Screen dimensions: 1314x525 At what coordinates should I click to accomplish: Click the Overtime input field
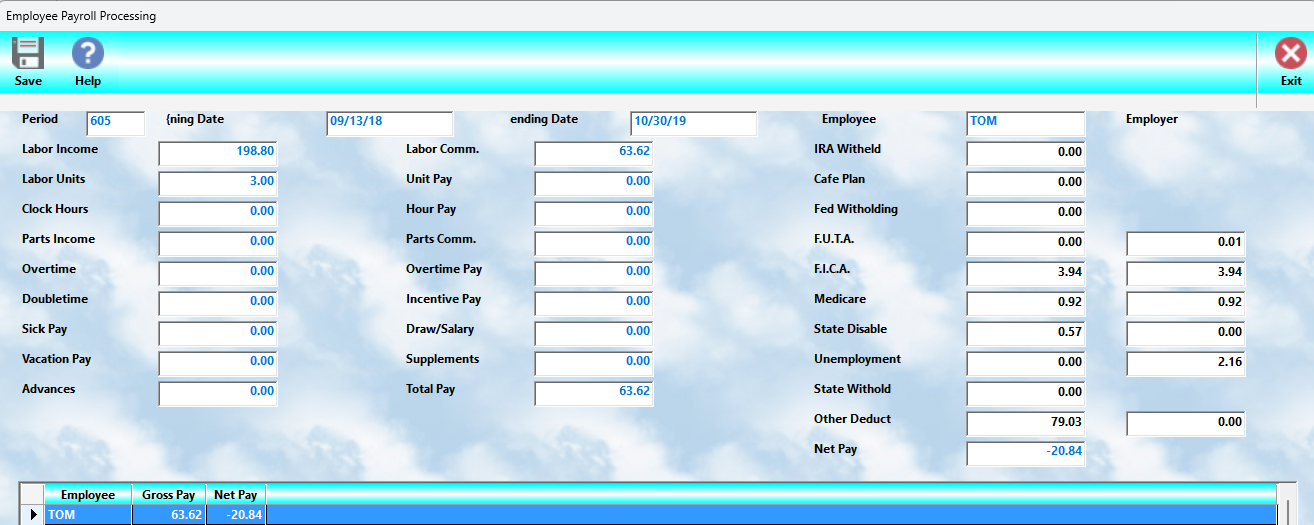pos(218,273)
